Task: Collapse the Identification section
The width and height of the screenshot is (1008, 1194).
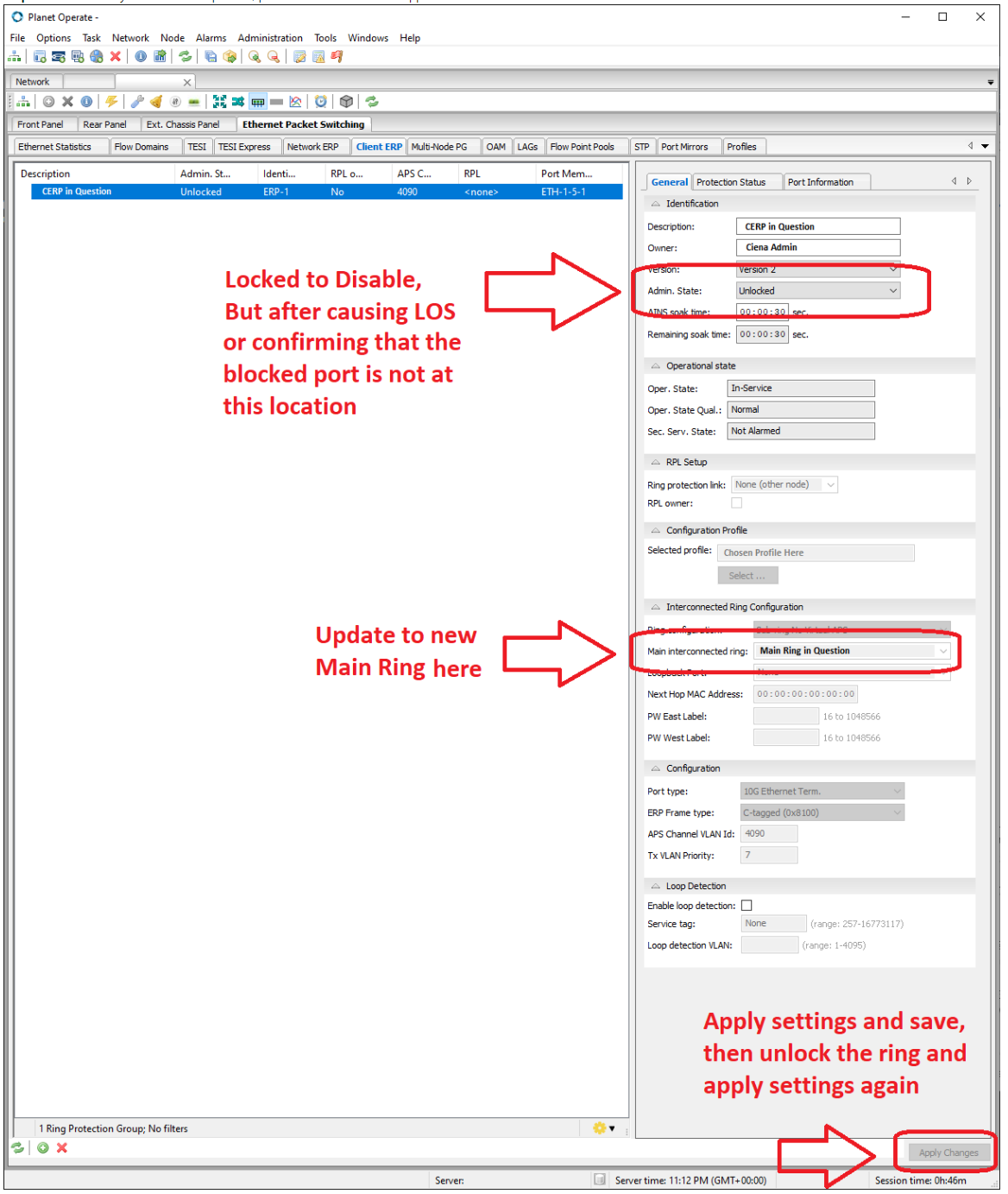Action: [655, 203]
